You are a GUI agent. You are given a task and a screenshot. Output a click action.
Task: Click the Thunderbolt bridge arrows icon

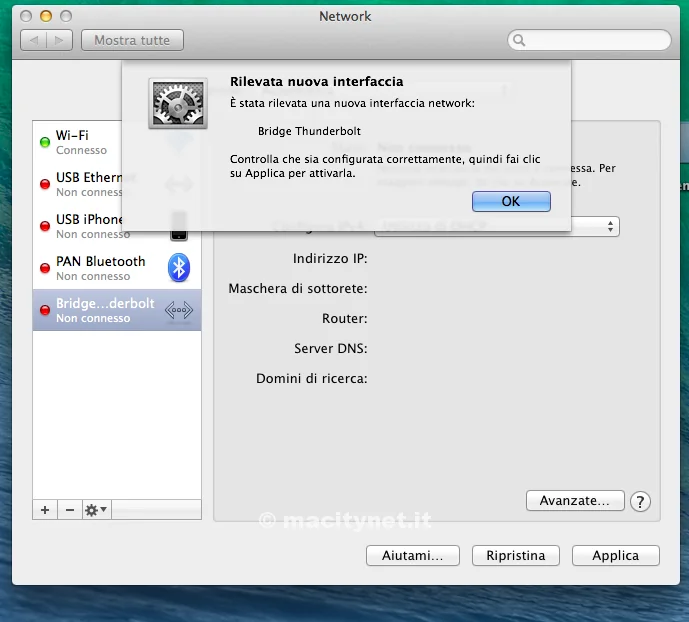click(x=179, y=310)
